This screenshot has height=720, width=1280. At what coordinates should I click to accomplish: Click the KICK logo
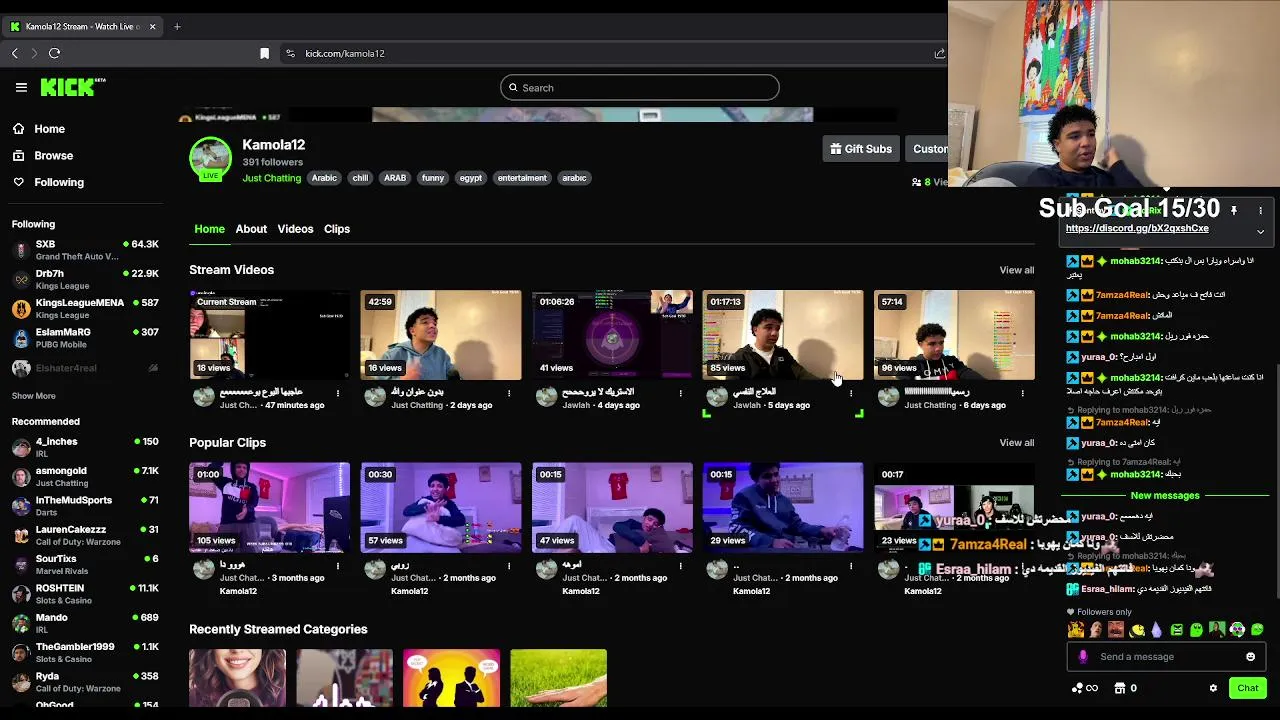pos(72,87)
